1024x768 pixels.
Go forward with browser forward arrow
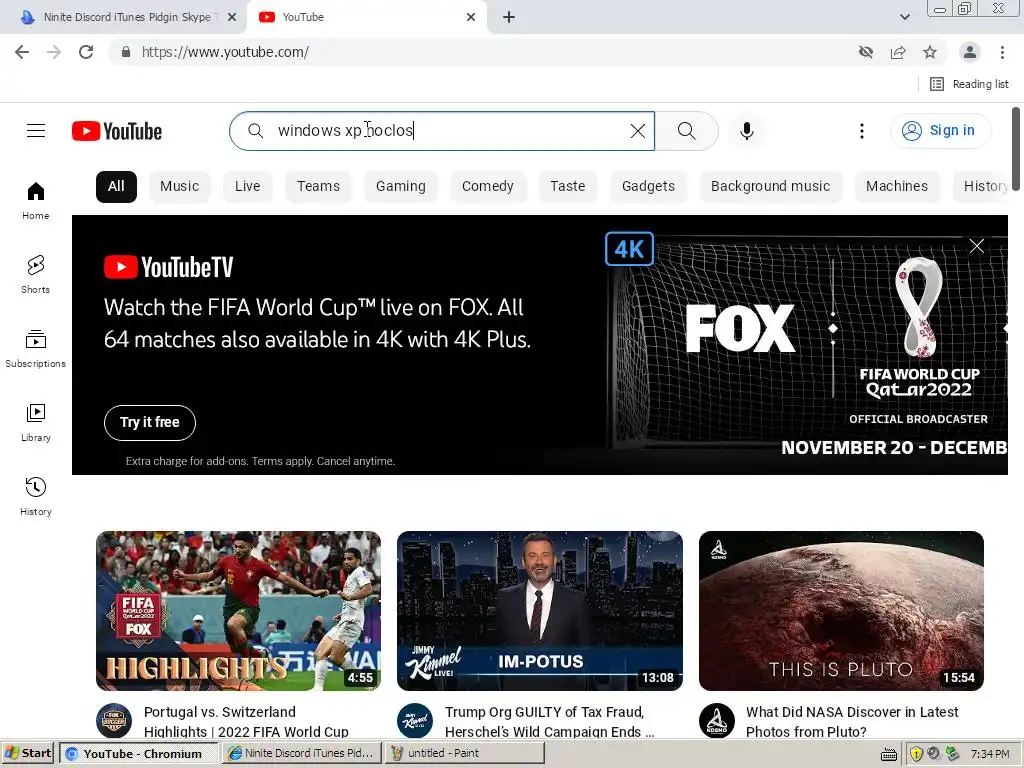tap(54, 52)
